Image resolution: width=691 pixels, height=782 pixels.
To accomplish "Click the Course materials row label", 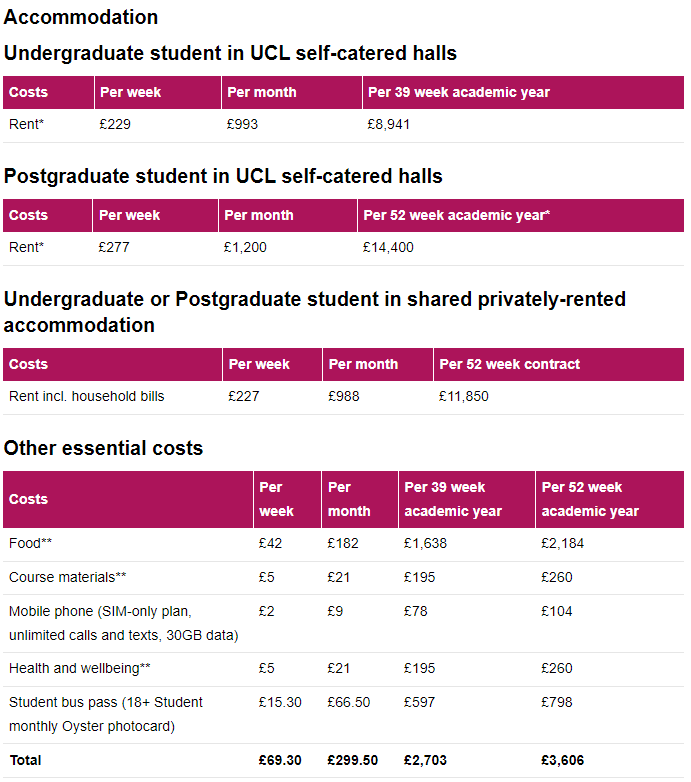I will coord(68,577).
